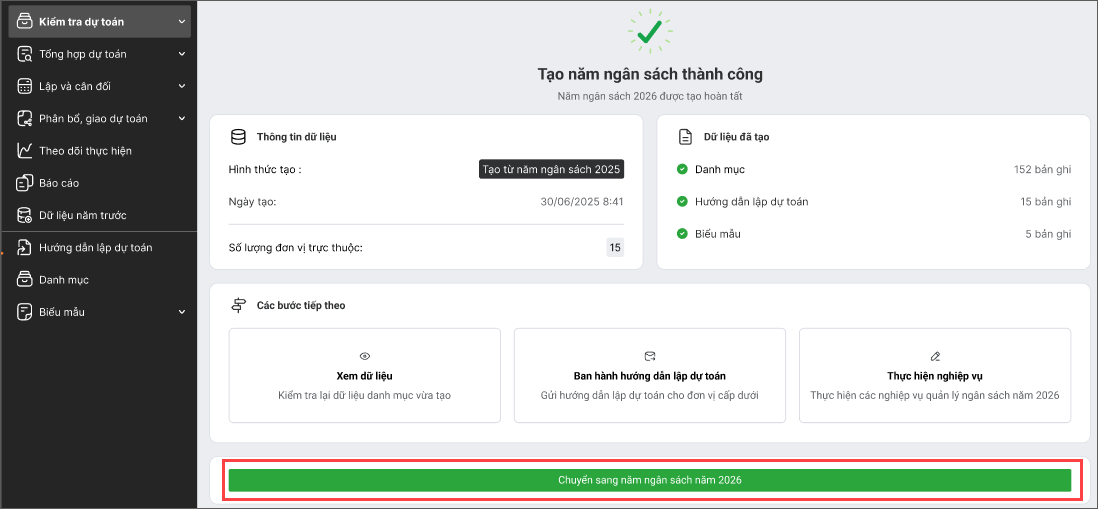Expand the Tổng hợp dự toán chevron
This screenshot has width=1098, height=509.
pos(181,54)
